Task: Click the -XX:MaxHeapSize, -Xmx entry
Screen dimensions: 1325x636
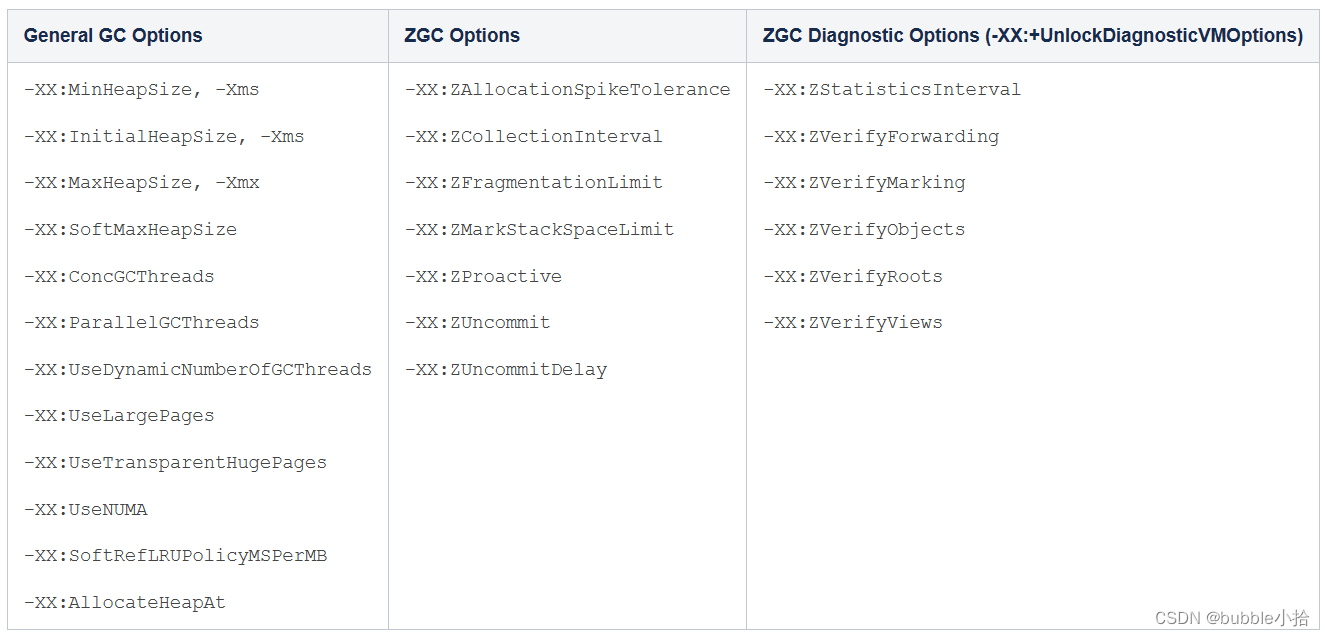Action: tap(141, 183)
